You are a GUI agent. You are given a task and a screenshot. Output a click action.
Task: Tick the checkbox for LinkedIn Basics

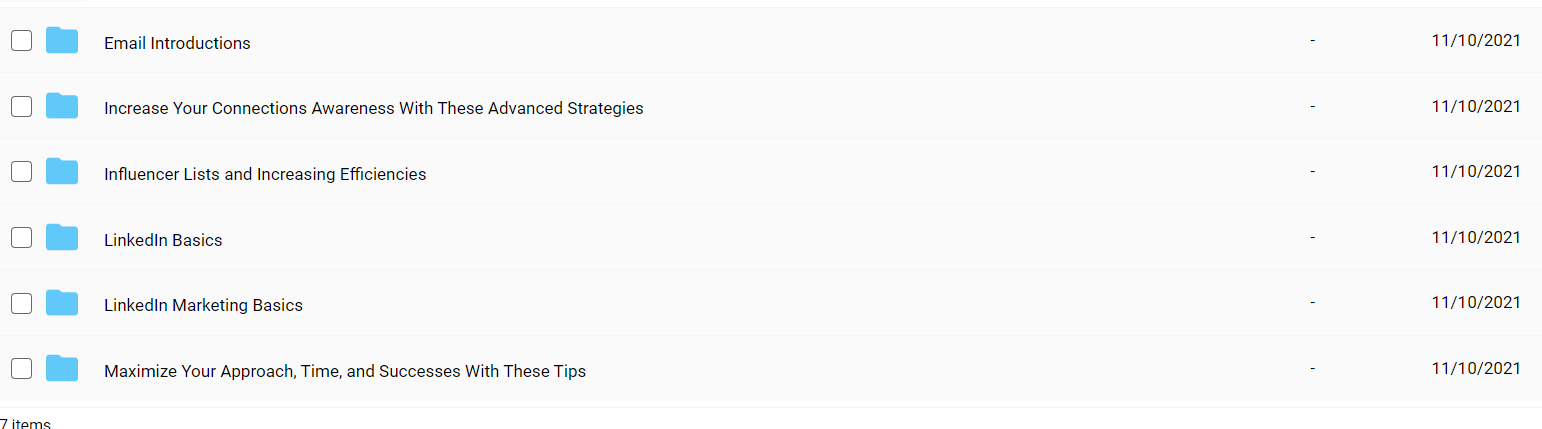(x=21, y=238)
